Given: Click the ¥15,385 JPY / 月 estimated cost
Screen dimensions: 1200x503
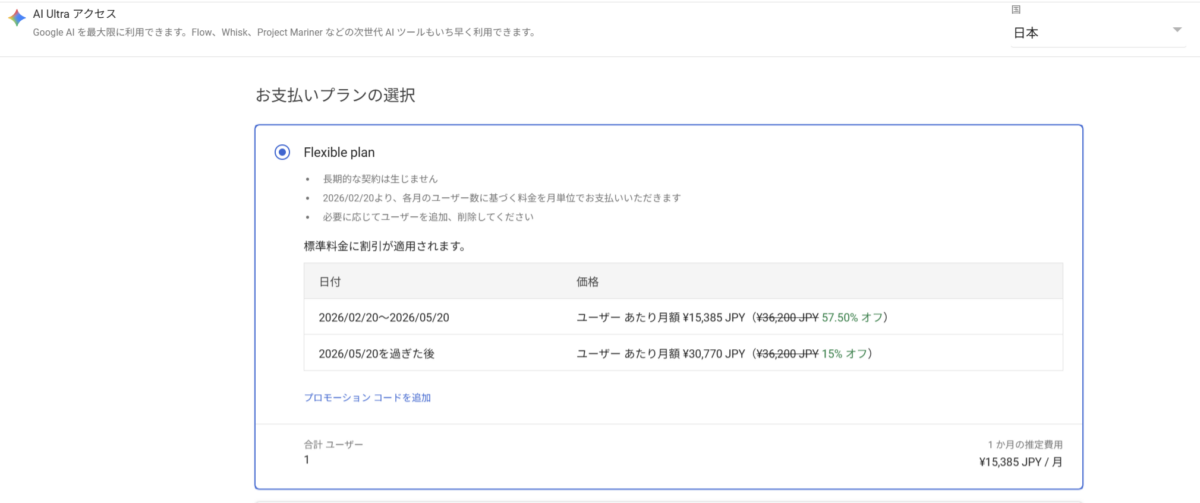Looking at the screenshot, I should click(x=1020, y=463).
